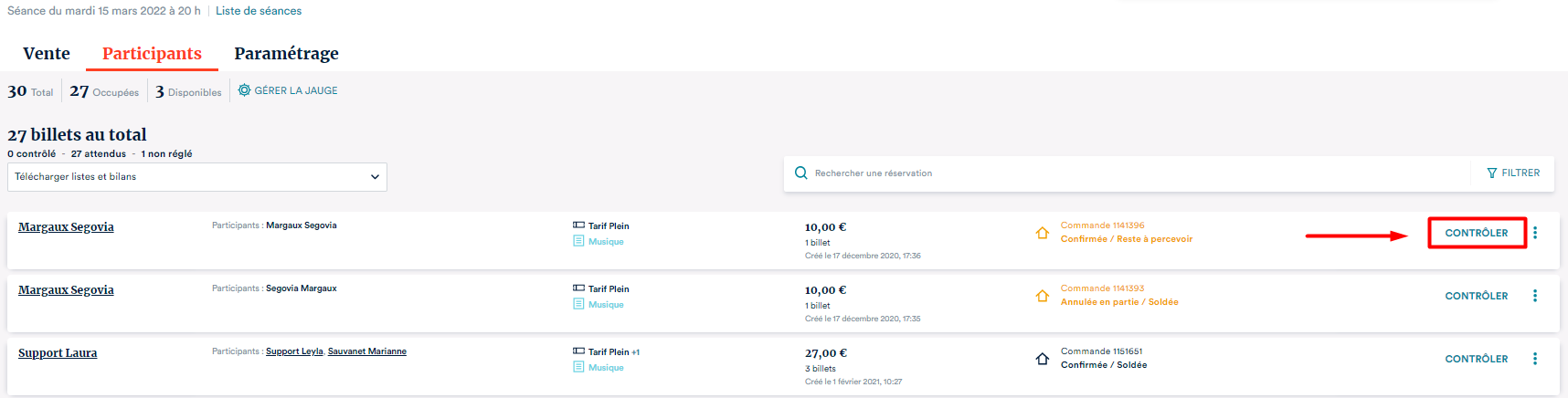Click the orange house icon for order 1141396
This screenshot has width=1568, height=398.
tap(1042, 233)
